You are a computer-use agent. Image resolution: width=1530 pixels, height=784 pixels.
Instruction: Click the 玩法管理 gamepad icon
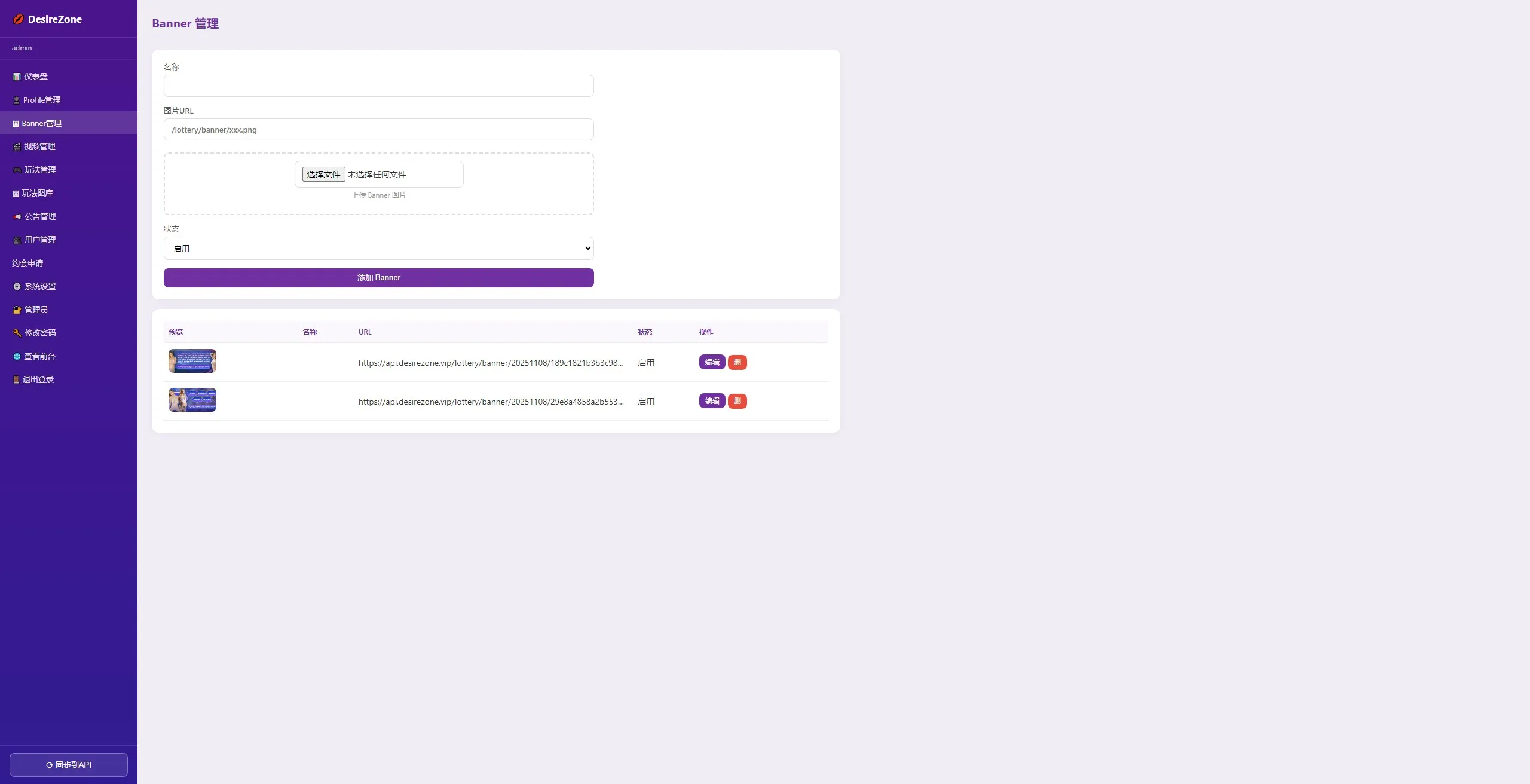[17, 170]
